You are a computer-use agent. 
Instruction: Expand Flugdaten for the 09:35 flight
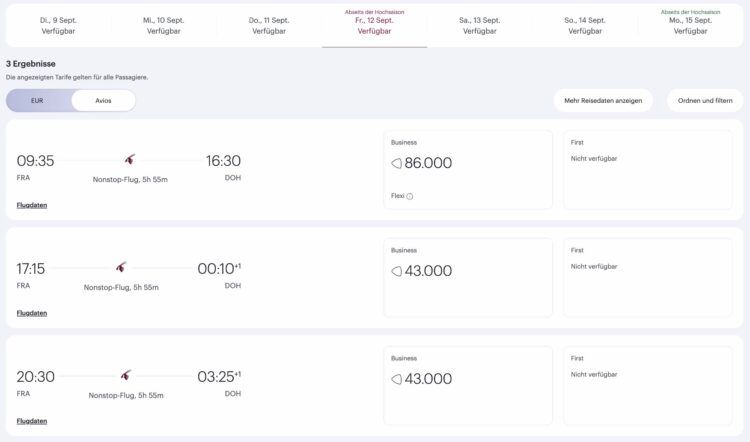(x=32, y=205)
